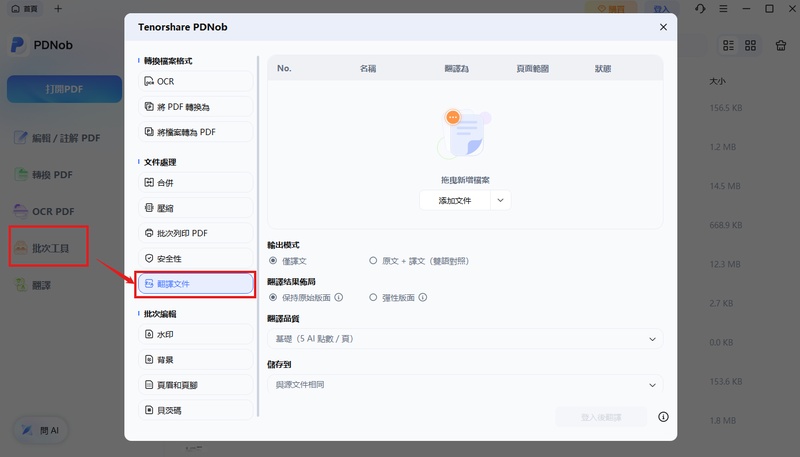Screen dimensions: 800x457
Task: Click the purchase button in title bar
Action: (x=611, y=9)
